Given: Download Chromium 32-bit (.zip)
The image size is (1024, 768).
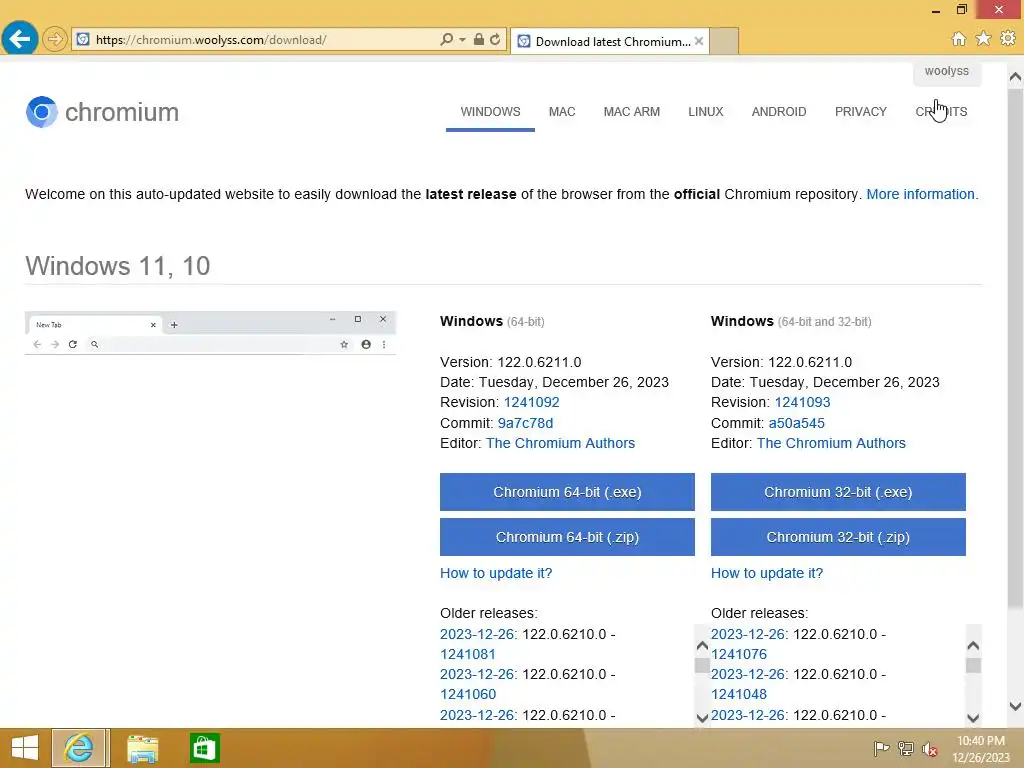Looking at the screenshot, I should (x=838, y=537).
